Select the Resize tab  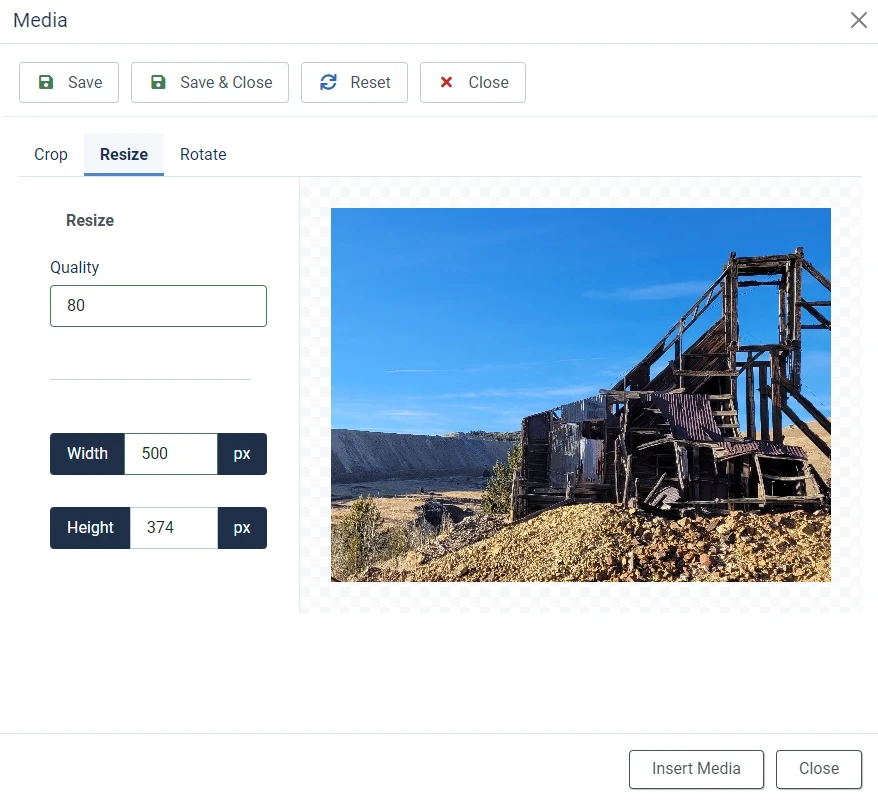click(124, 154)
